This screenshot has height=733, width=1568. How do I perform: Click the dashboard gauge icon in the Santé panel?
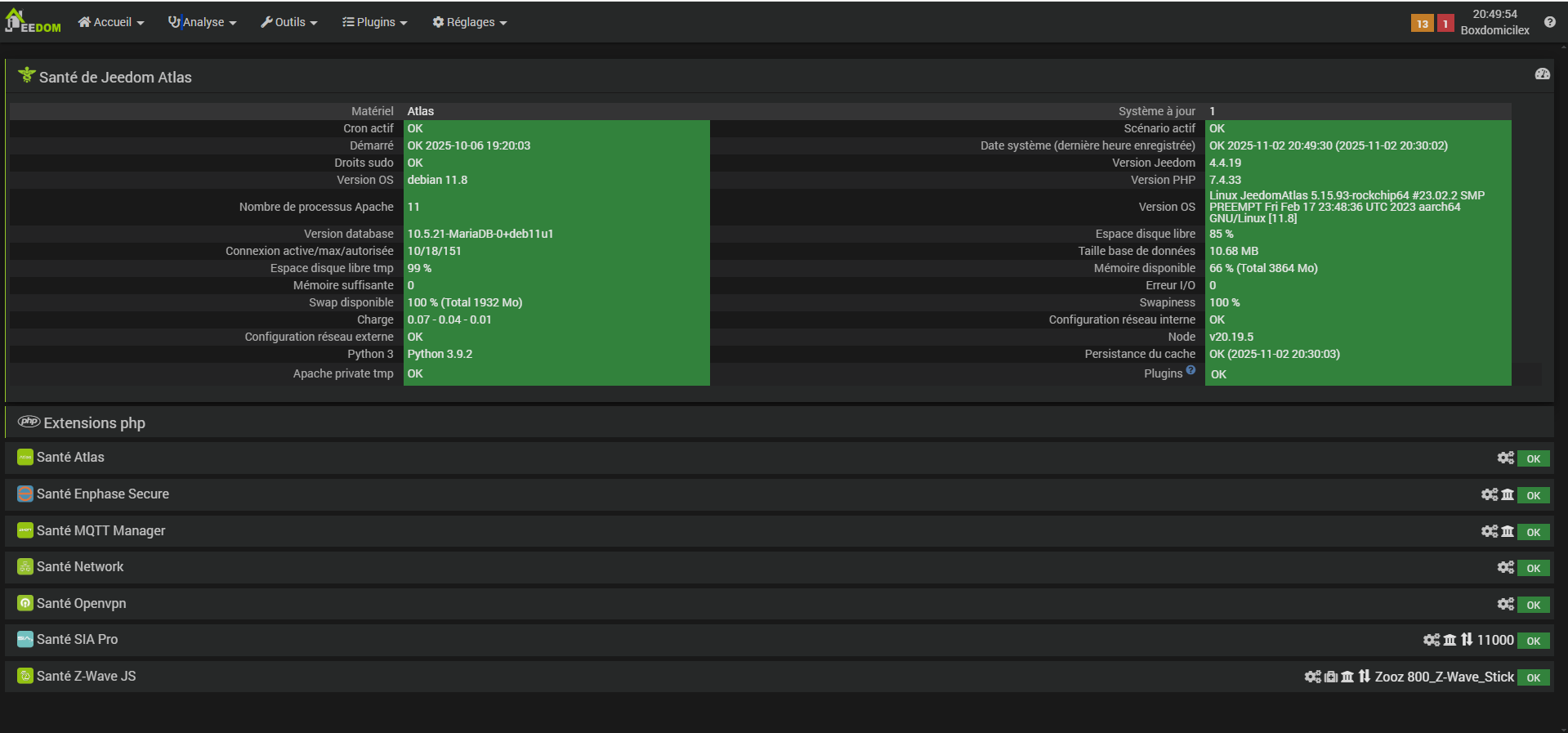(1542, 74)
